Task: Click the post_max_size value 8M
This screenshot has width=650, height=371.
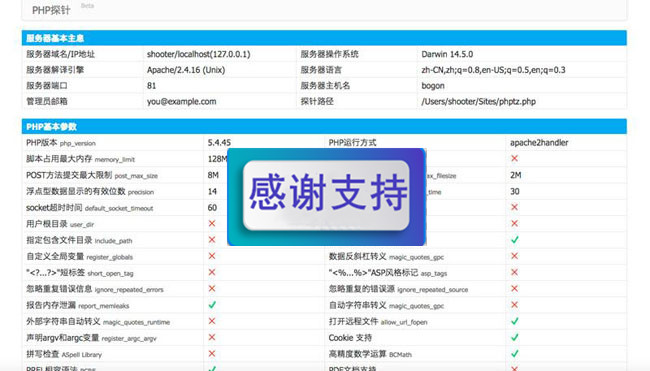Action: (x=213, y=175)
